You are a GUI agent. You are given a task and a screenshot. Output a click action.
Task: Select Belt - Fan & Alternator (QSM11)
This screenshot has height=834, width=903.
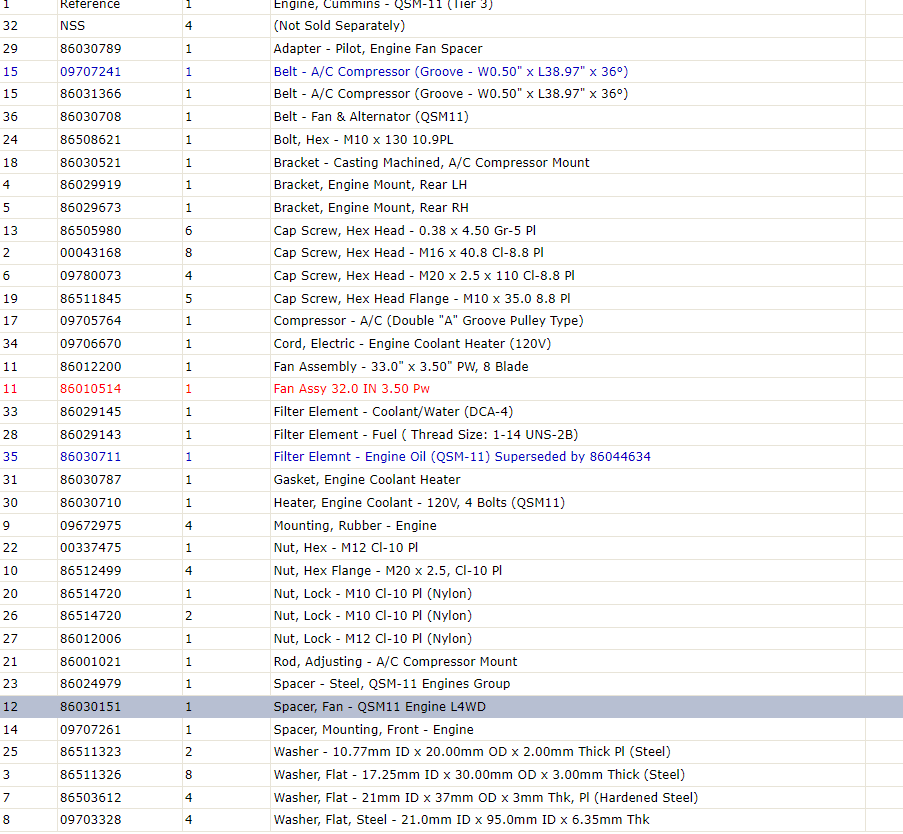point(371,117)
